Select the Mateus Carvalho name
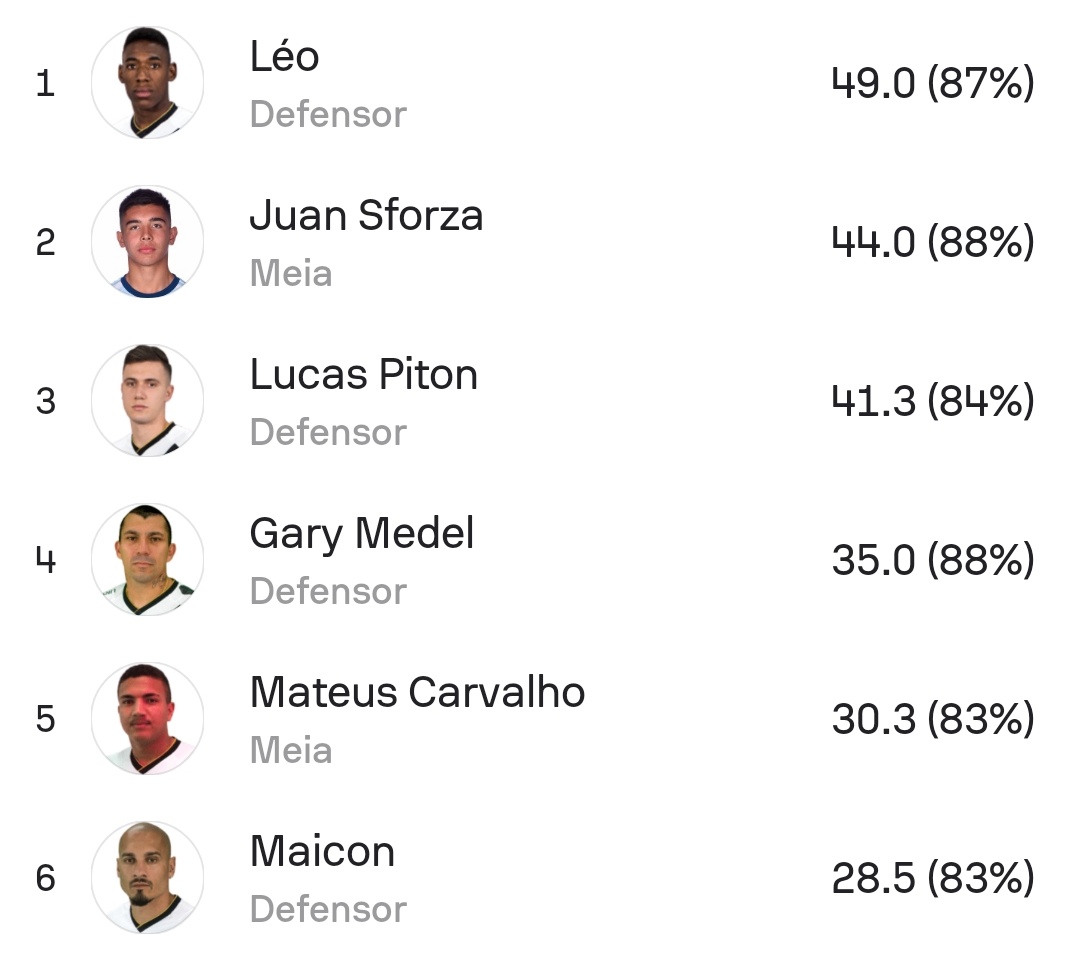This screenshot has width=1080, height=962. pos(417,692)
